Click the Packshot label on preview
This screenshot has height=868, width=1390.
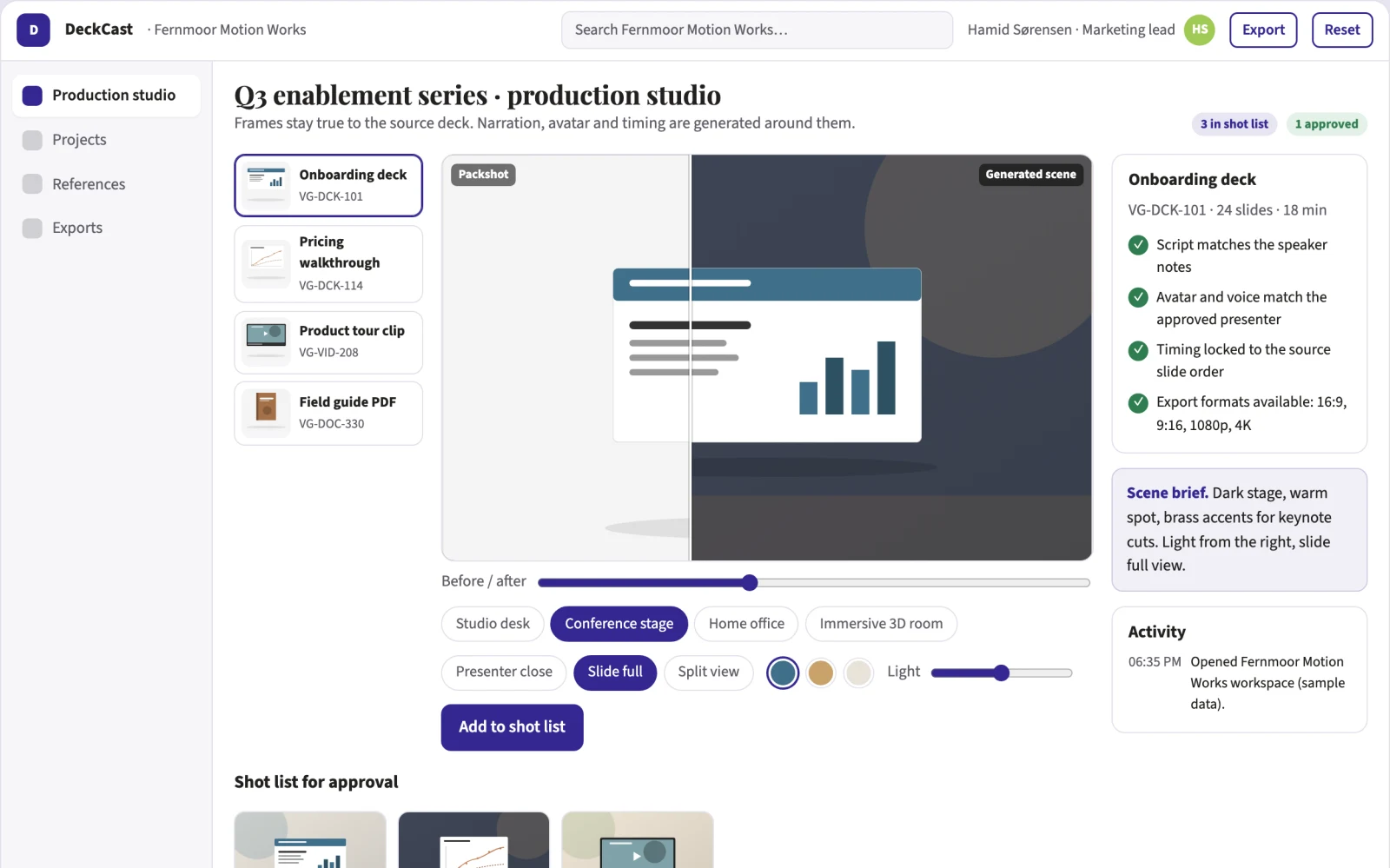point(483,175)
